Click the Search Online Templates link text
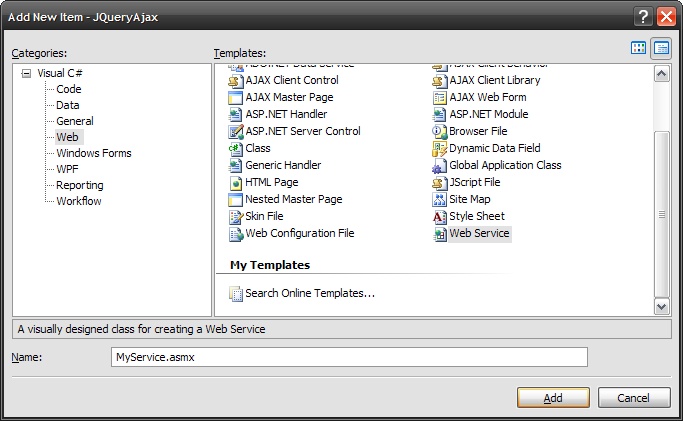The height and width of the screenshot is (421, 683). tap(310, 293)
